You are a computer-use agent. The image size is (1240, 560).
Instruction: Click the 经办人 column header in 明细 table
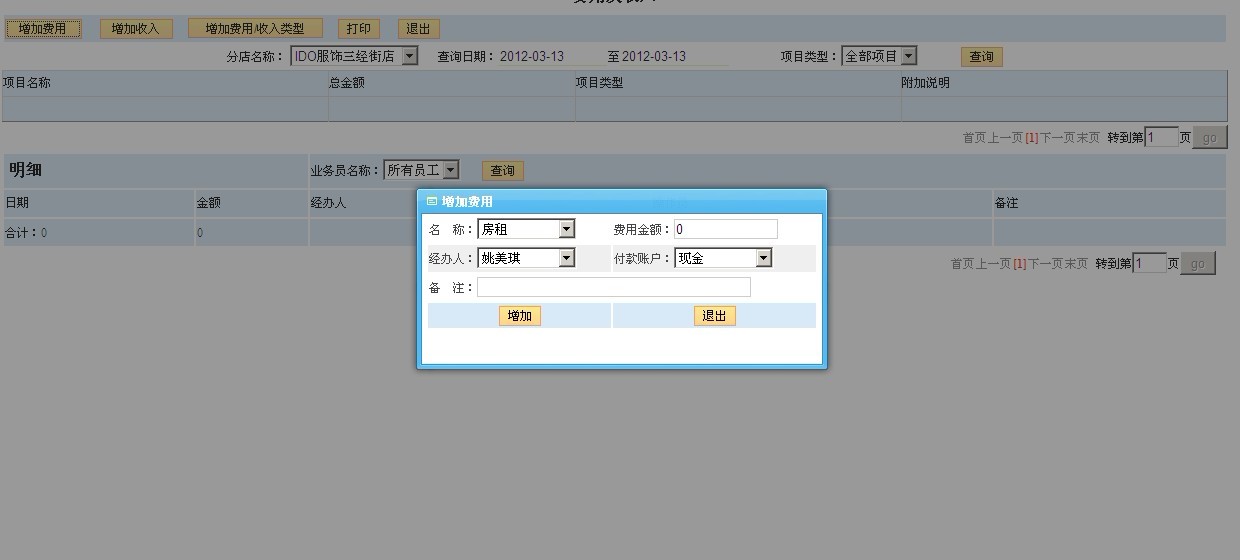point(328,203)
